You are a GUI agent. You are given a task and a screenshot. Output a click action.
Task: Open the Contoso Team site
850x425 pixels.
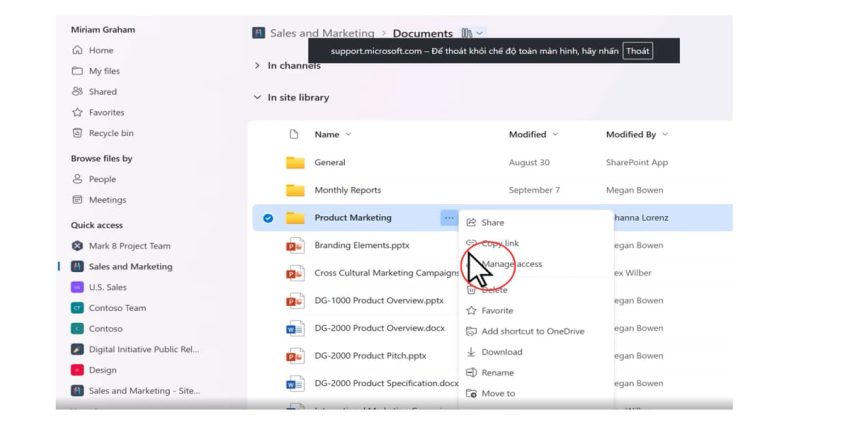(x=108, y=307)
